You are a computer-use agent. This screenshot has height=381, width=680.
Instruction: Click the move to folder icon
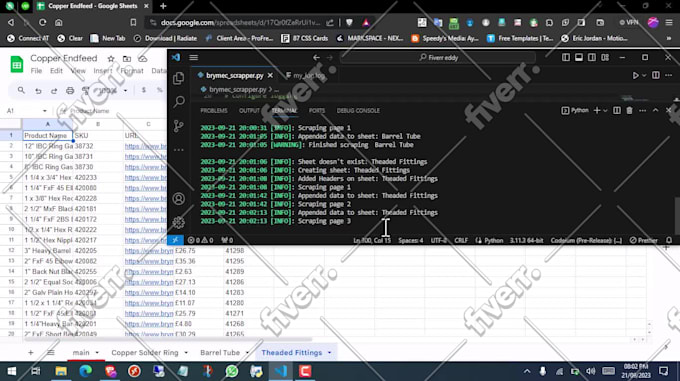coord(127,59)
